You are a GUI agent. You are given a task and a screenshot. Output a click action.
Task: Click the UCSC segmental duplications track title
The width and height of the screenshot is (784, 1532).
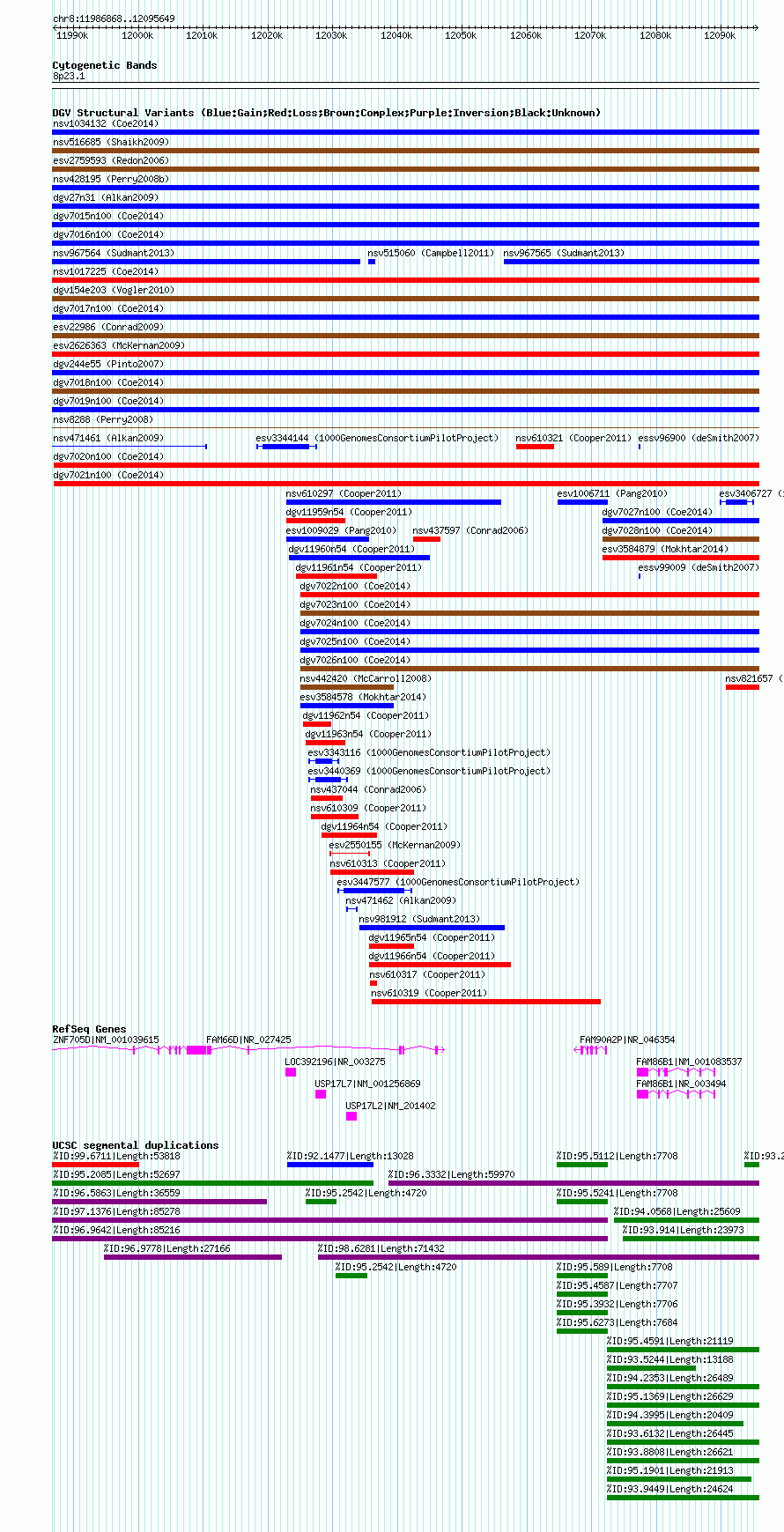coord(136,1145)
